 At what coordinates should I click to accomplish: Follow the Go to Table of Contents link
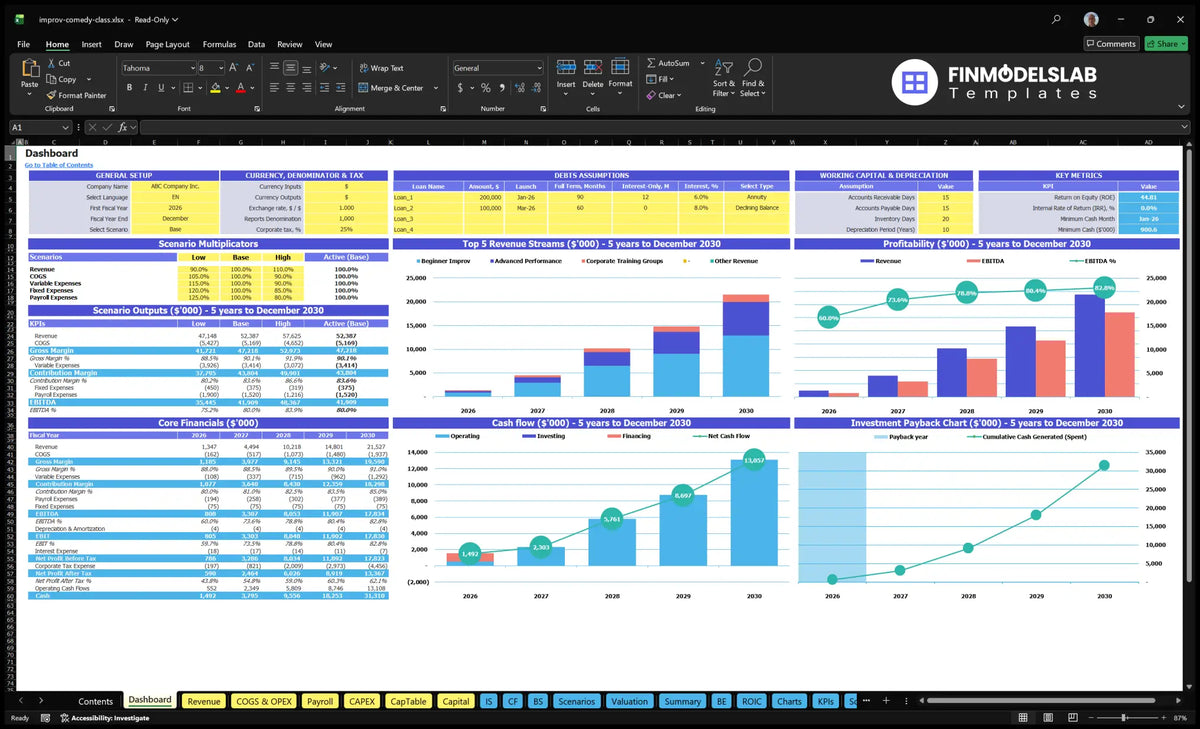pos(59,165)
